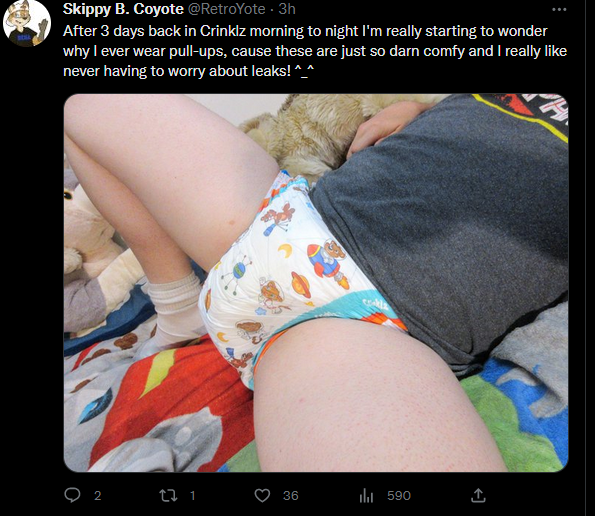Click the reply count of 2

tap(98, 496)
